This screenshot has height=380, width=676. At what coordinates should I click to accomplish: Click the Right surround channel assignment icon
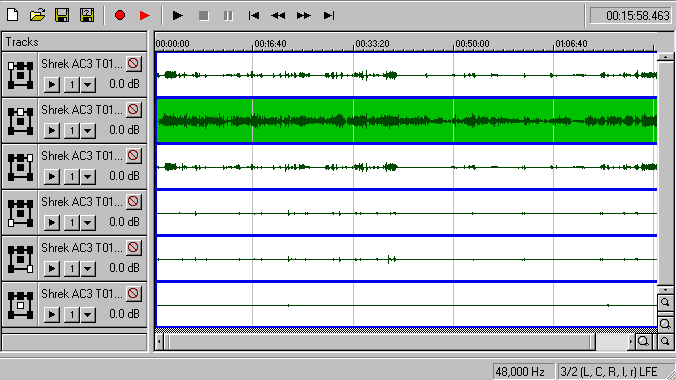click(x=20, y=259)
